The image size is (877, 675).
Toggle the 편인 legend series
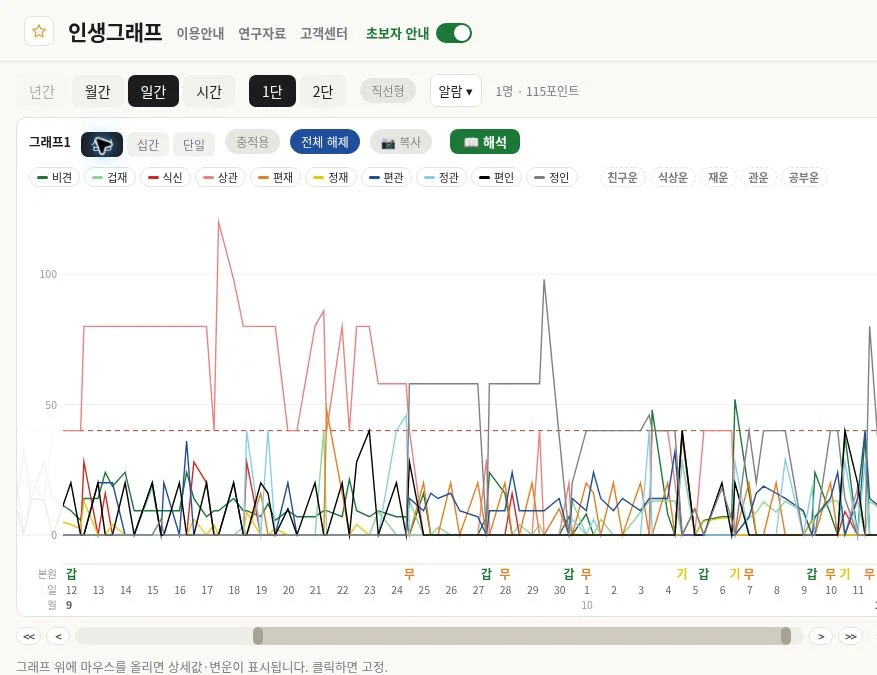[x=497, y=177]
